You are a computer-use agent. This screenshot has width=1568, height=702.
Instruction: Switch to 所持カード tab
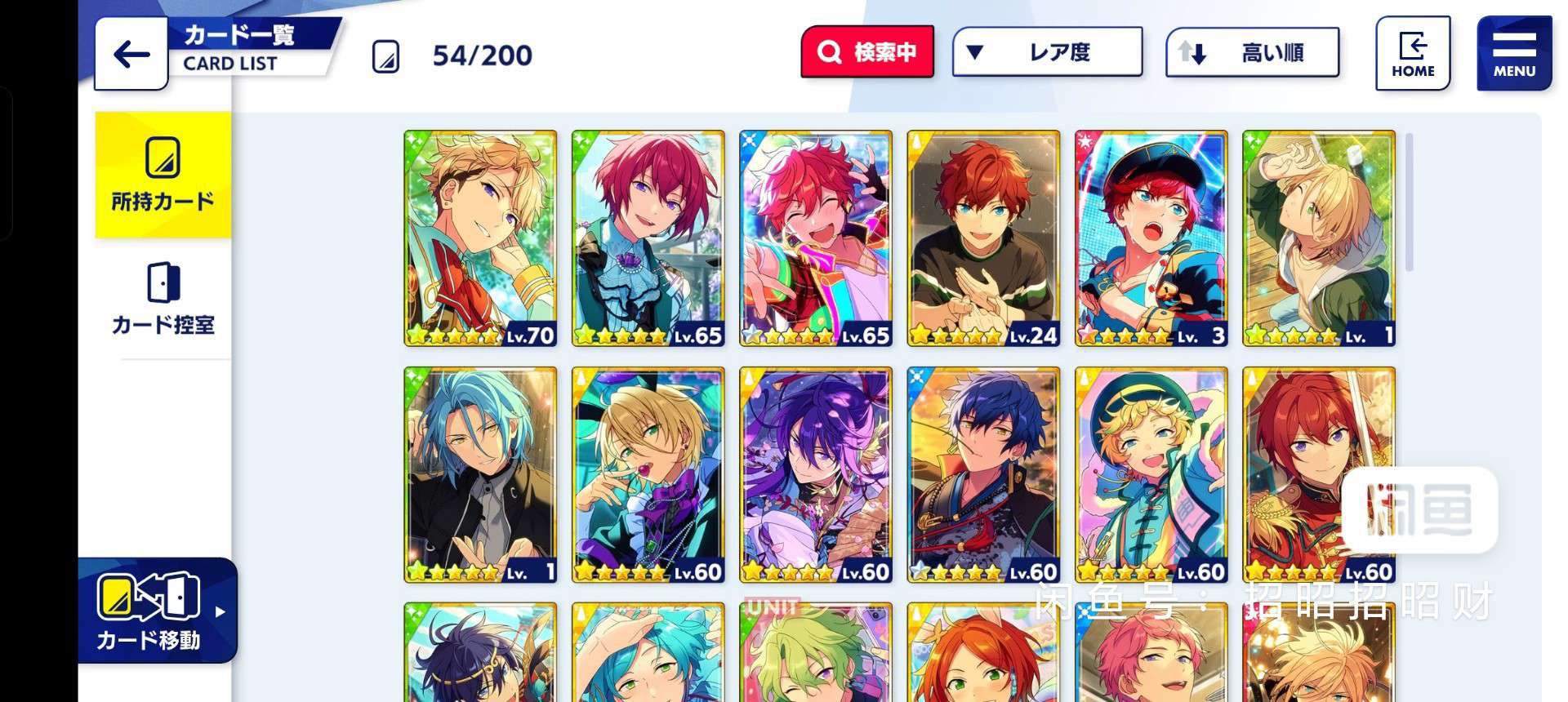[x=163, y=175]
